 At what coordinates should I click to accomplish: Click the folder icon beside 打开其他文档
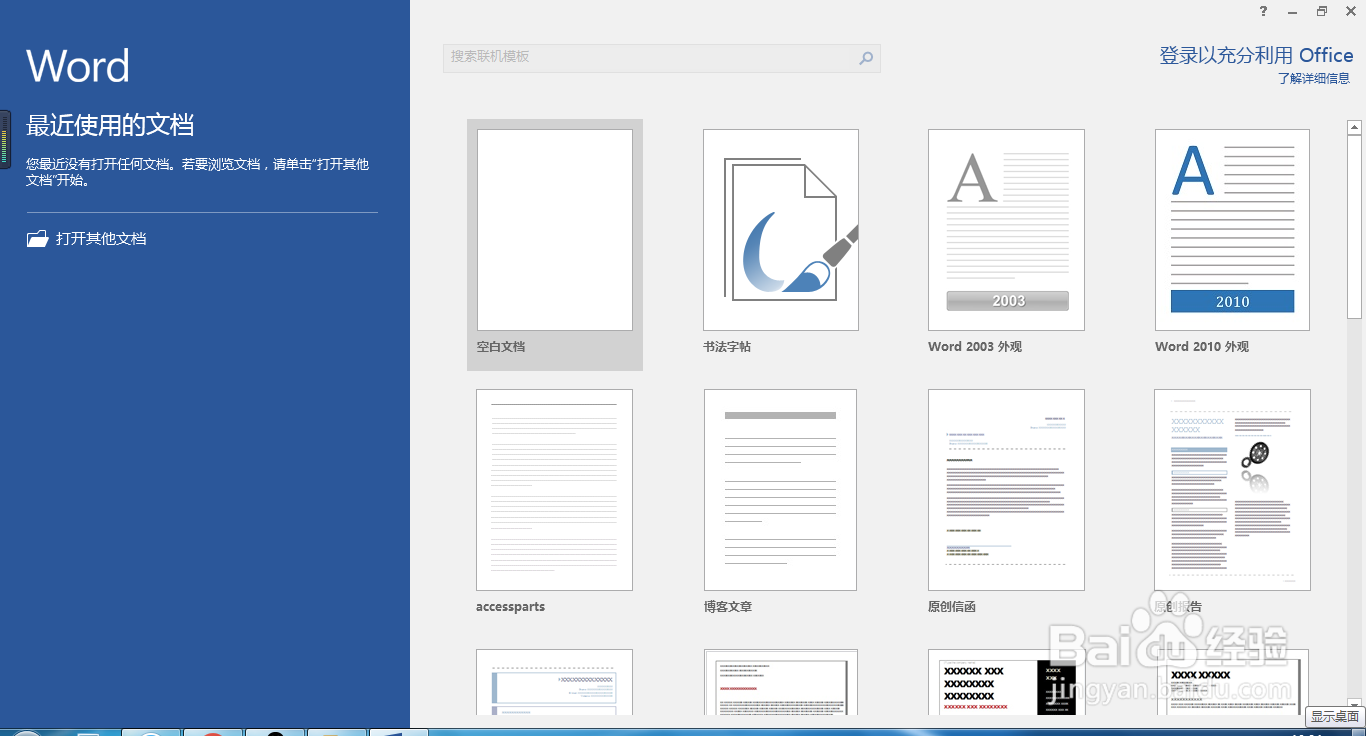(38, 239)
